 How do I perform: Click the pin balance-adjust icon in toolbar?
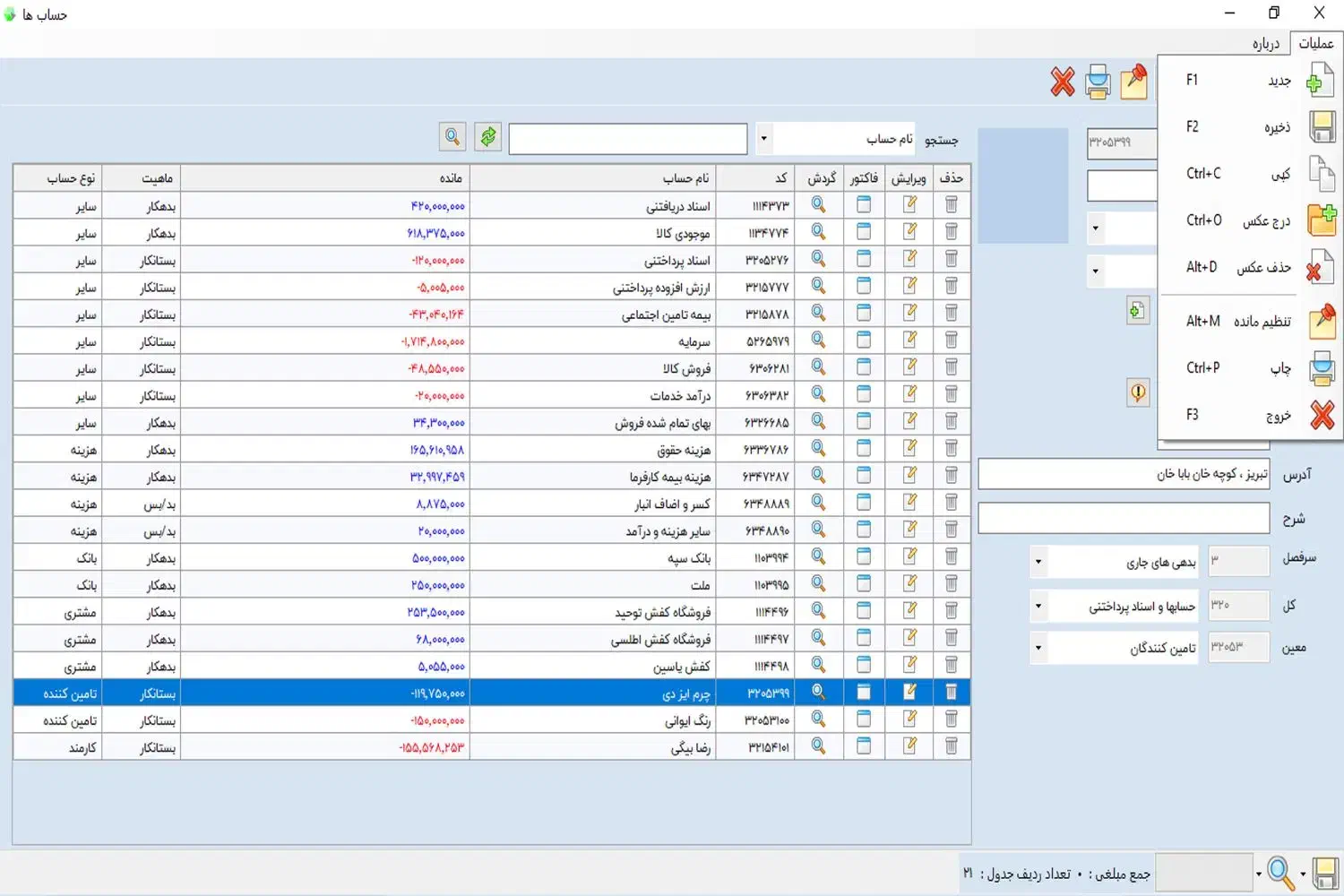1133,82
